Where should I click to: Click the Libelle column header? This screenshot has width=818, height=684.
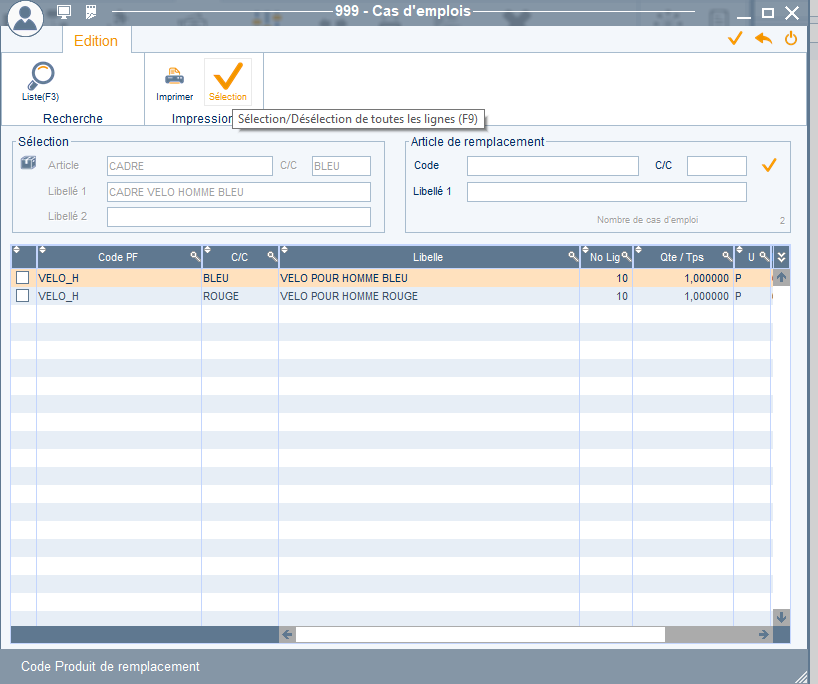click(428, 257)
